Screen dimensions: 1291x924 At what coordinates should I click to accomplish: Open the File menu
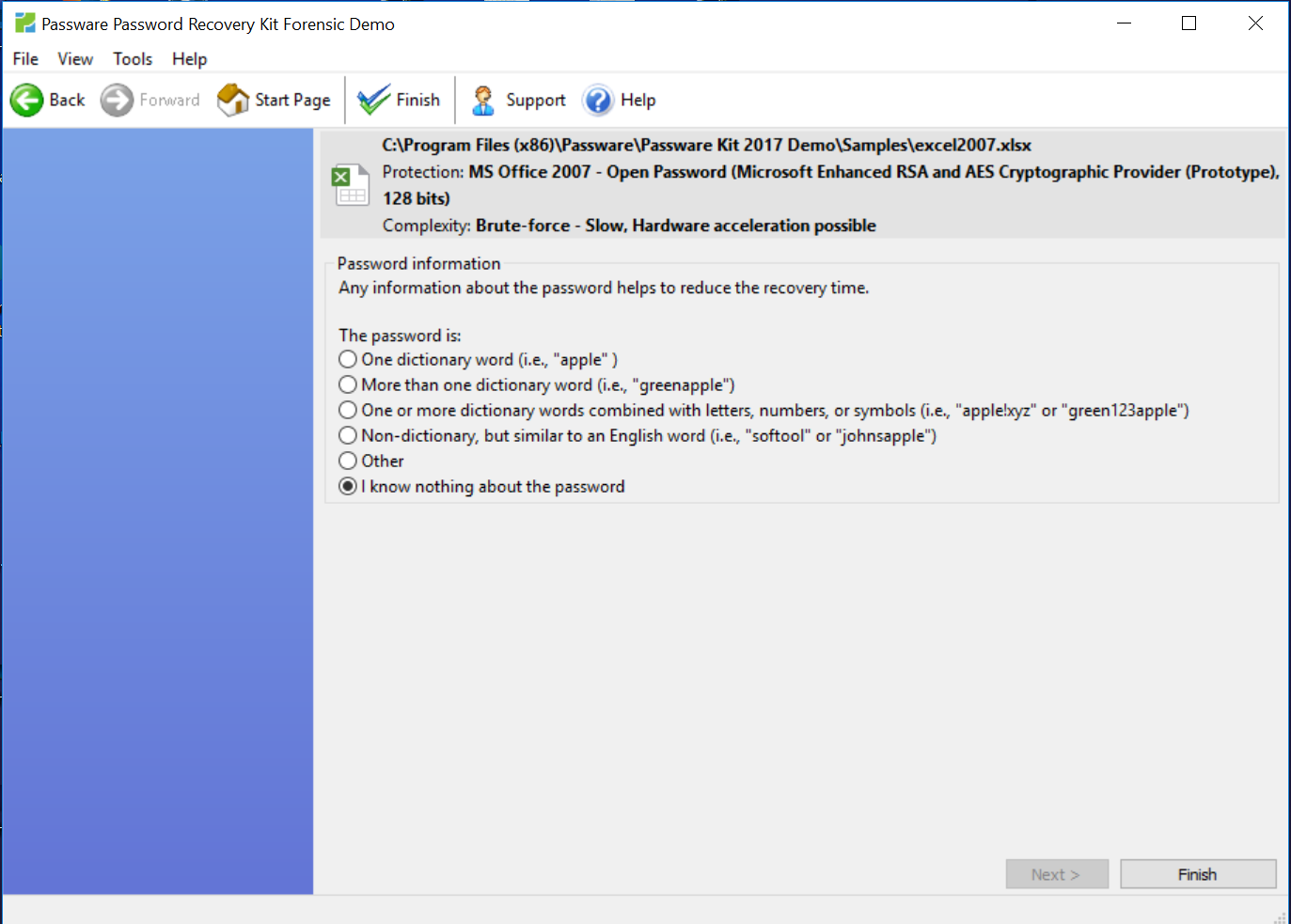click(24, 58)
